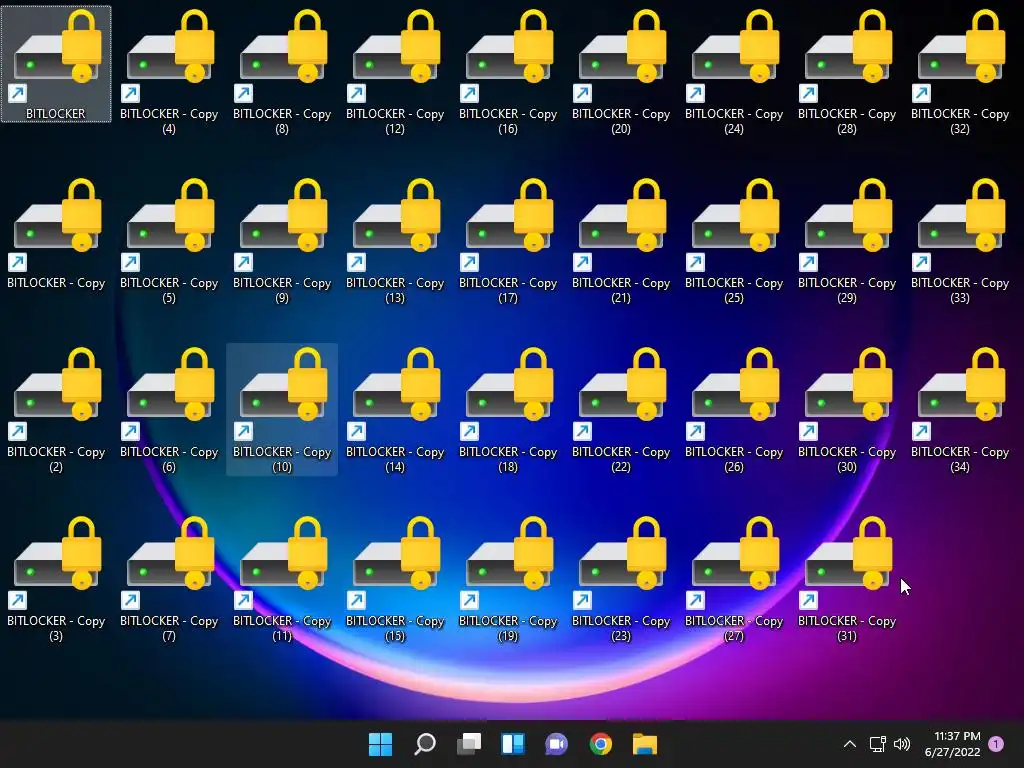
Task: Select BITLOCKER - Copy (22) shortcut
Action: point(621,409)
